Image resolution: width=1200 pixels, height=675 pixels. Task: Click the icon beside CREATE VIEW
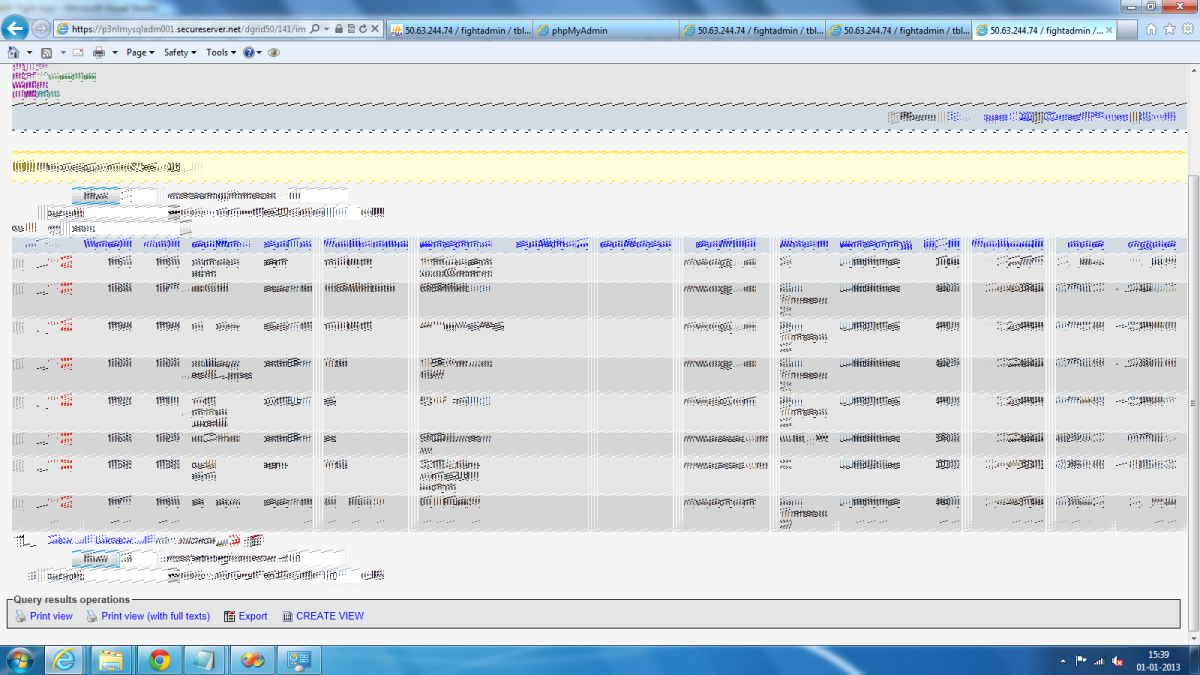click(288, 617)
